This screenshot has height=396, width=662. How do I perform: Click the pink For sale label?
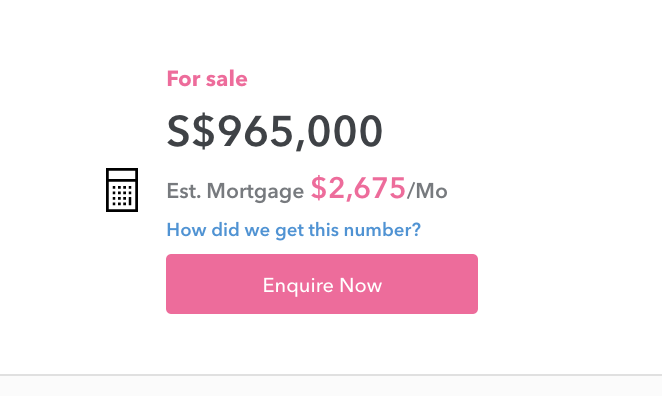(207, 79)
